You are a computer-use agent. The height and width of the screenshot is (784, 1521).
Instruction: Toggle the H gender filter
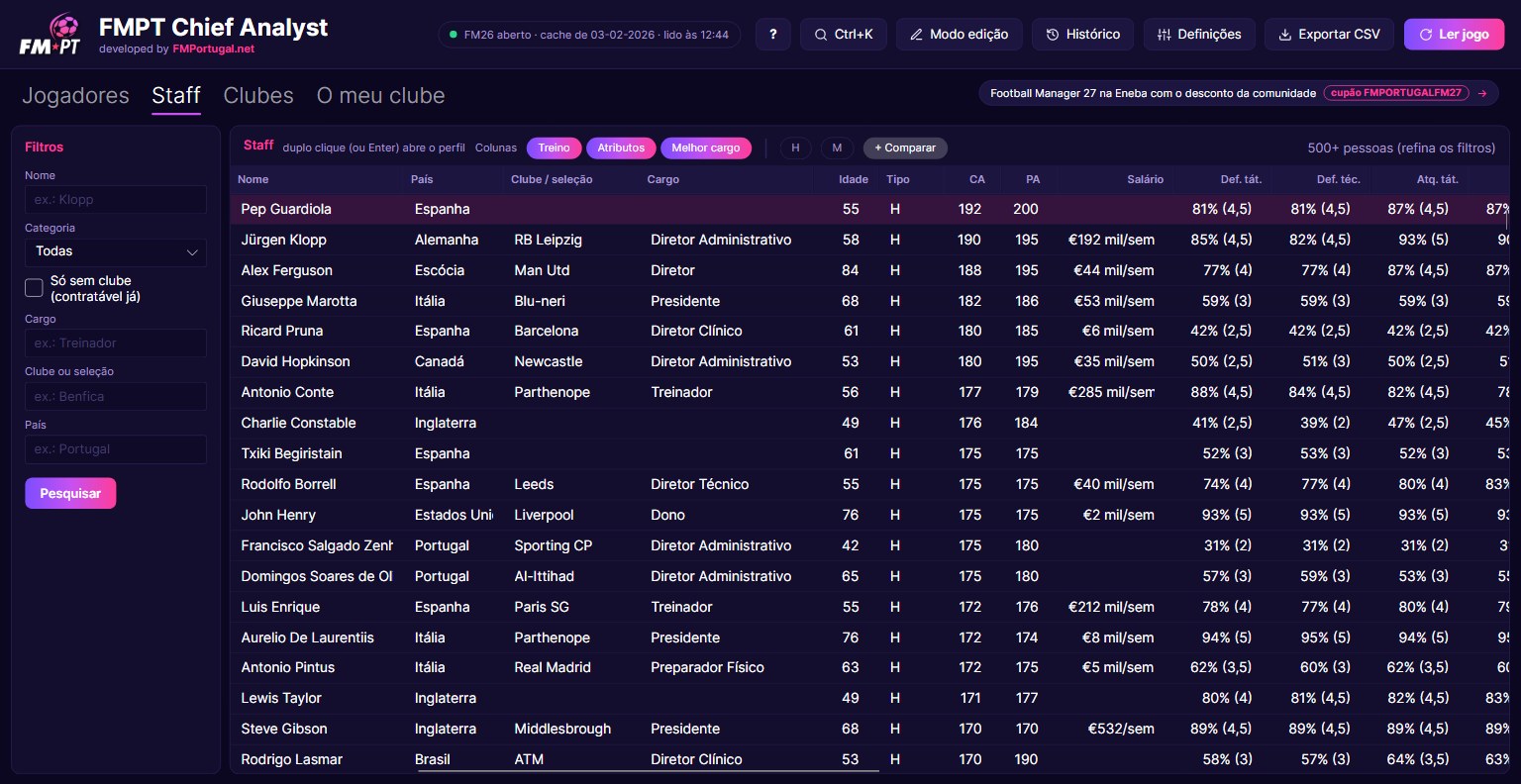[x=795, y=147]
